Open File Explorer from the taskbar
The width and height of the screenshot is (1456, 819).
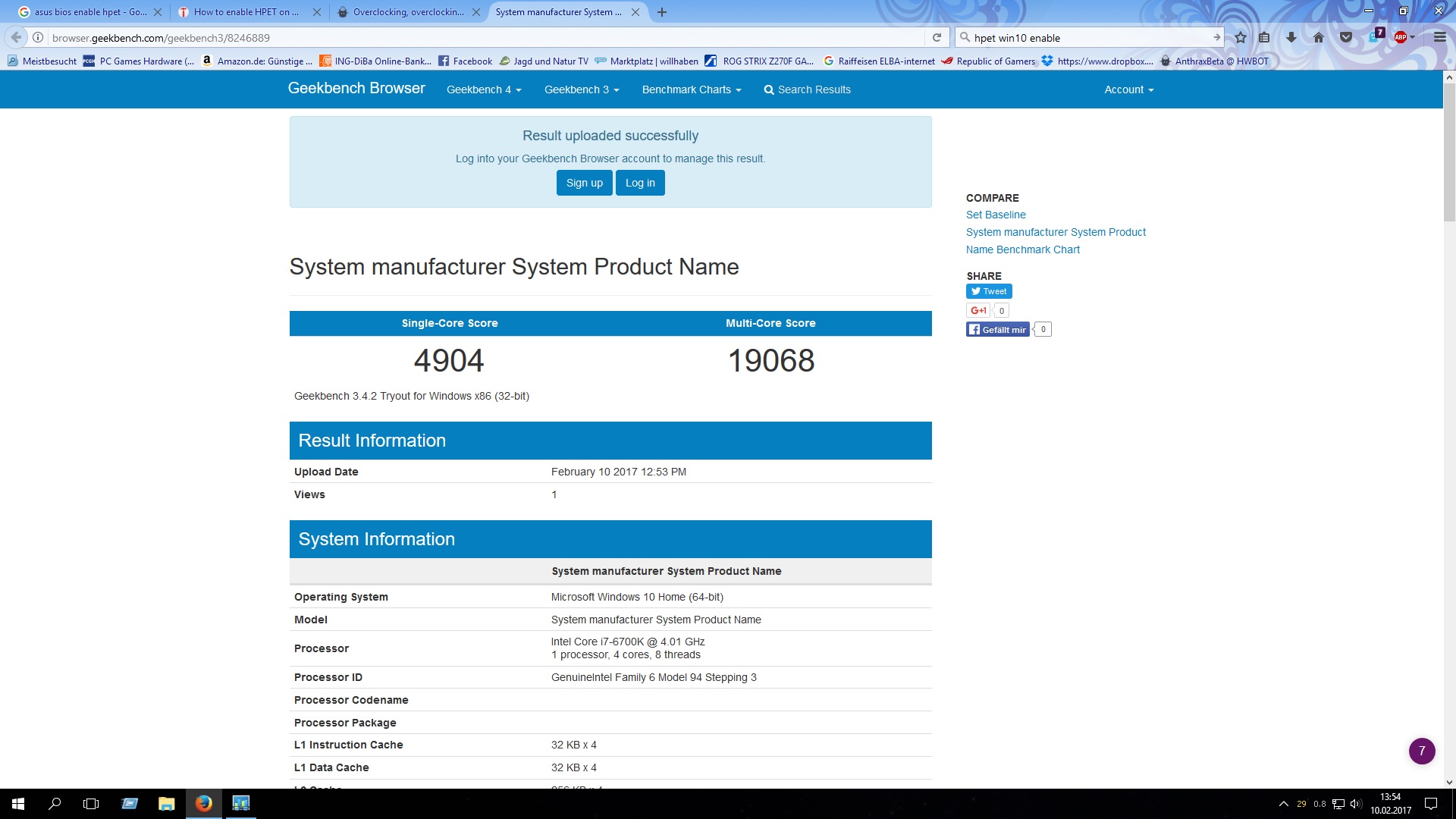click(166, 804)
